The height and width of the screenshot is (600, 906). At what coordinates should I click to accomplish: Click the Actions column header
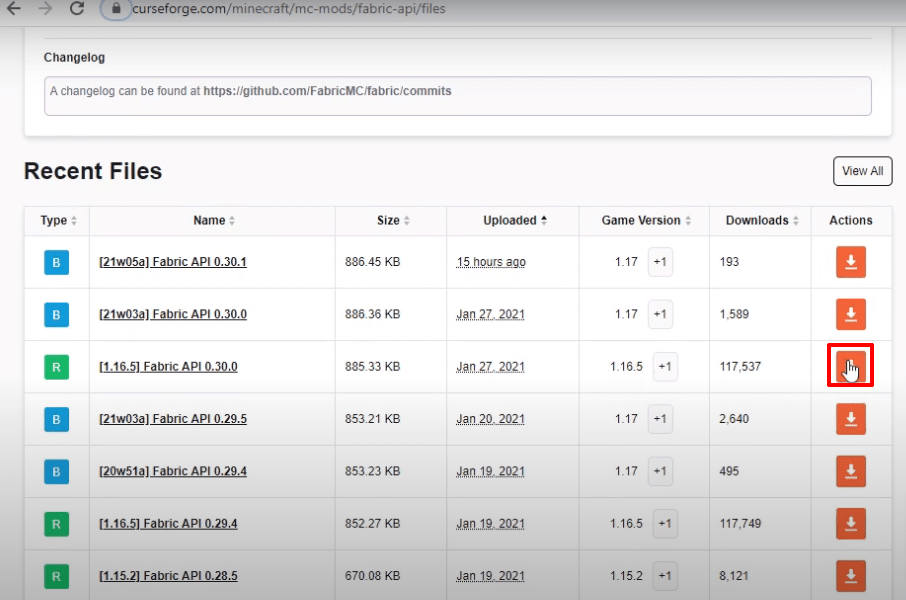pyautogui.click(x=851, y=220)
